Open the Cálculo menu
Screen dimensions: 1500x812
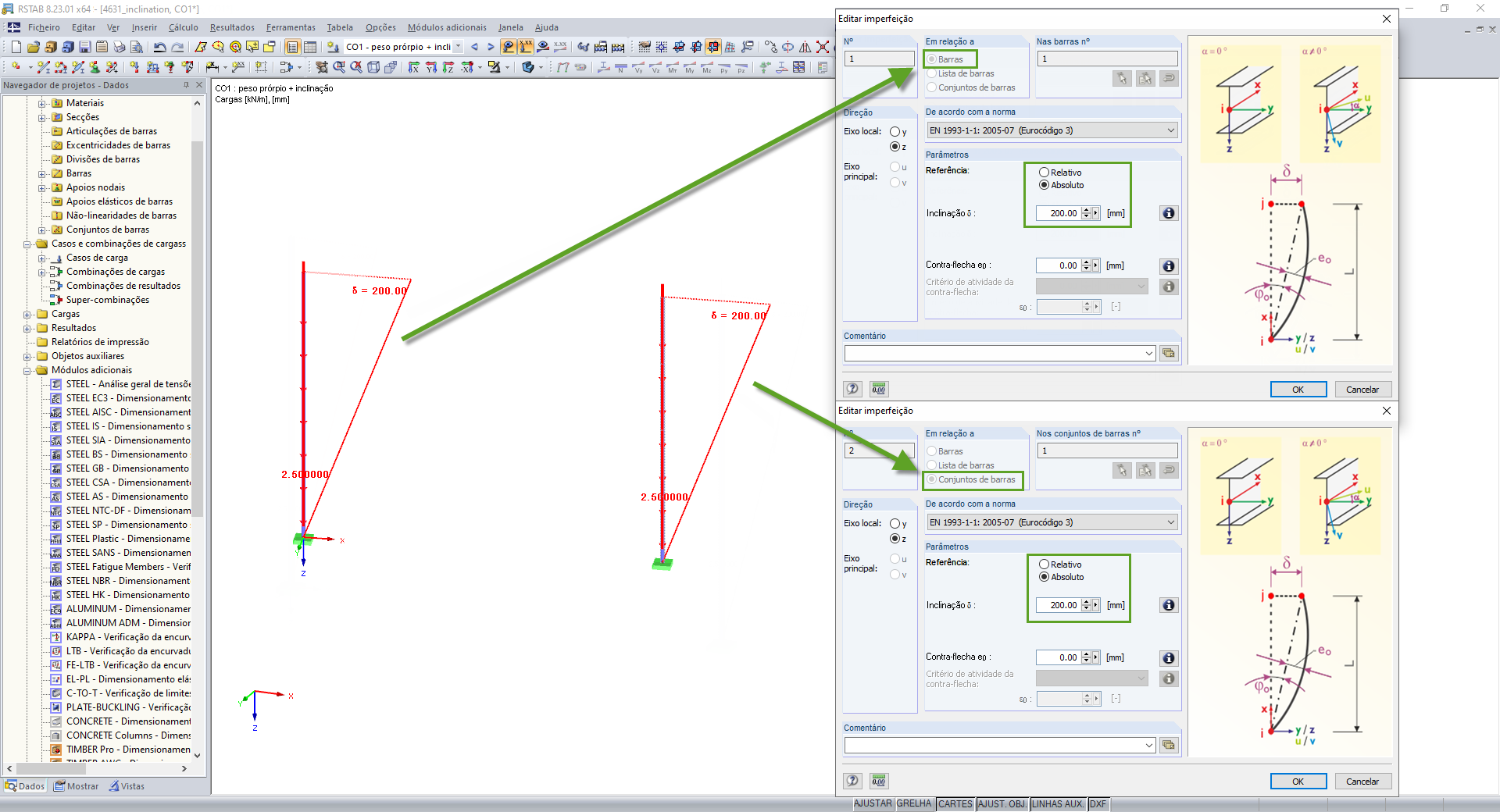pyautogui.click(x=184, y=27)
